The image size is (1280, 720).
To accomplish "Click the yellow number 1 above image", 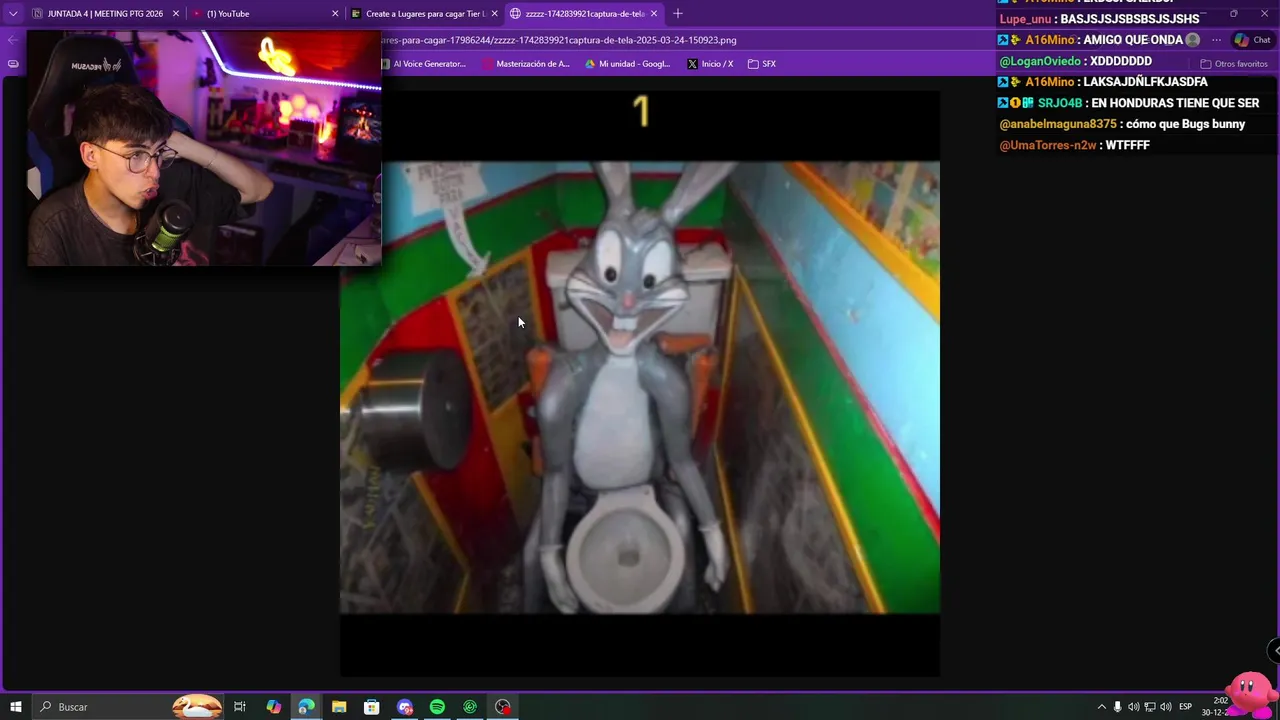I will (x=641, y=111).
